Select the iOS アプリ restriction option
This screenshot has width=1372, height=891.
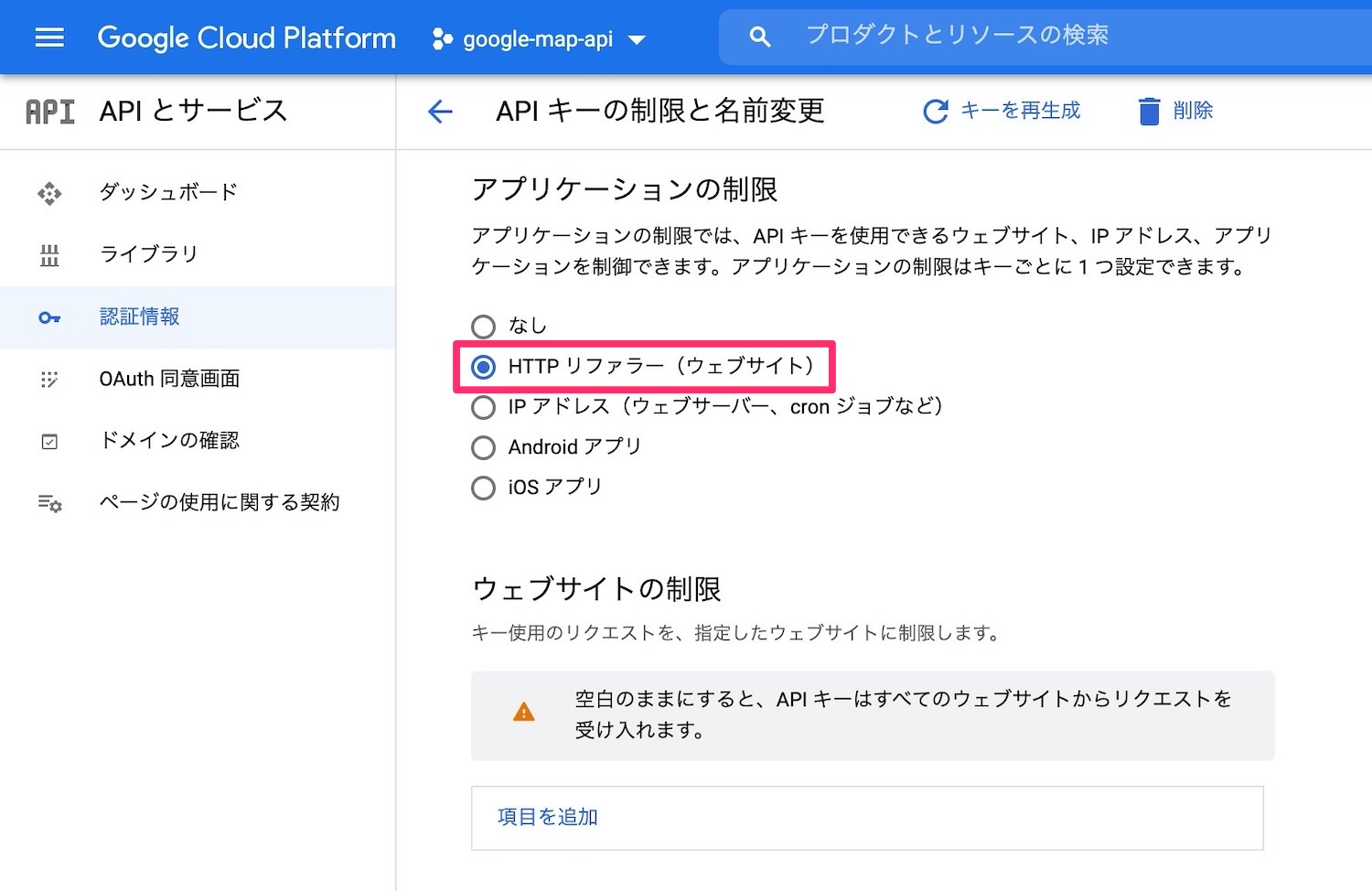click(483, 488)
